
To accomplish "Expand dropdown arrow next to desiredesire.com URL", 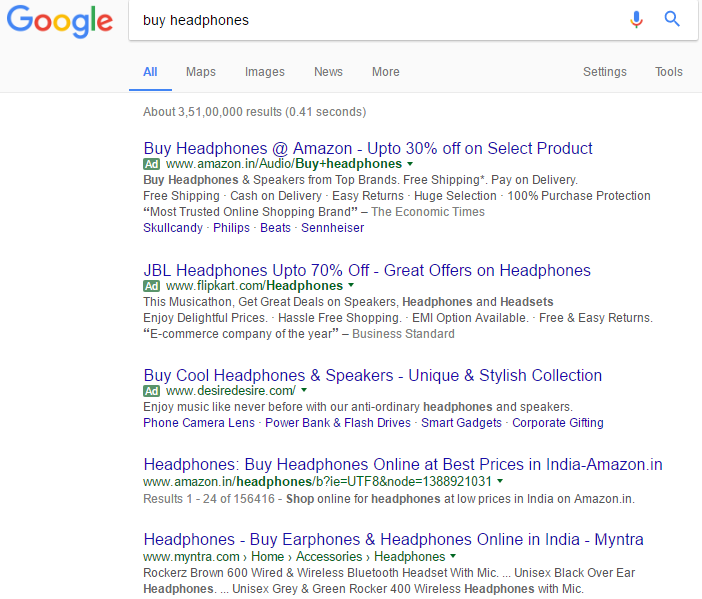I will point(304,390).
